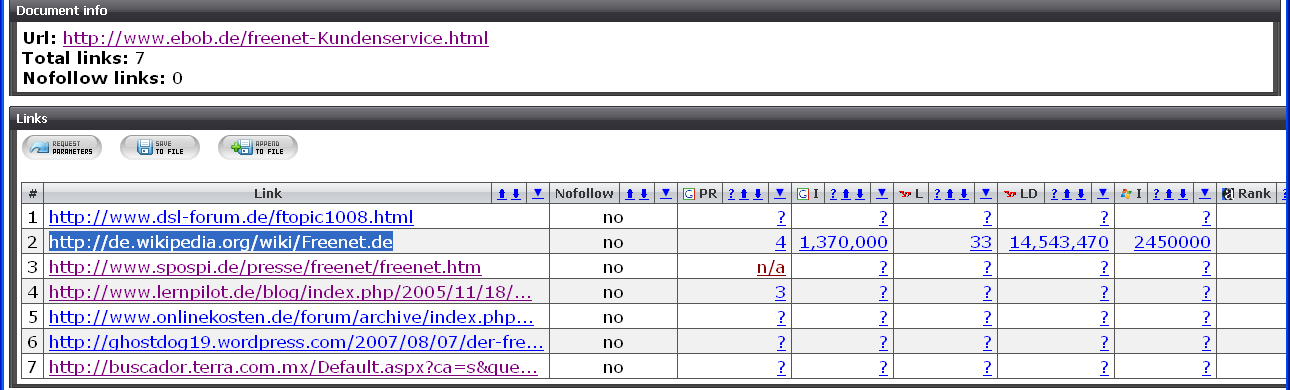
Task: Open the onlinekosten.de forum archive link
Action: pos(291,317)
